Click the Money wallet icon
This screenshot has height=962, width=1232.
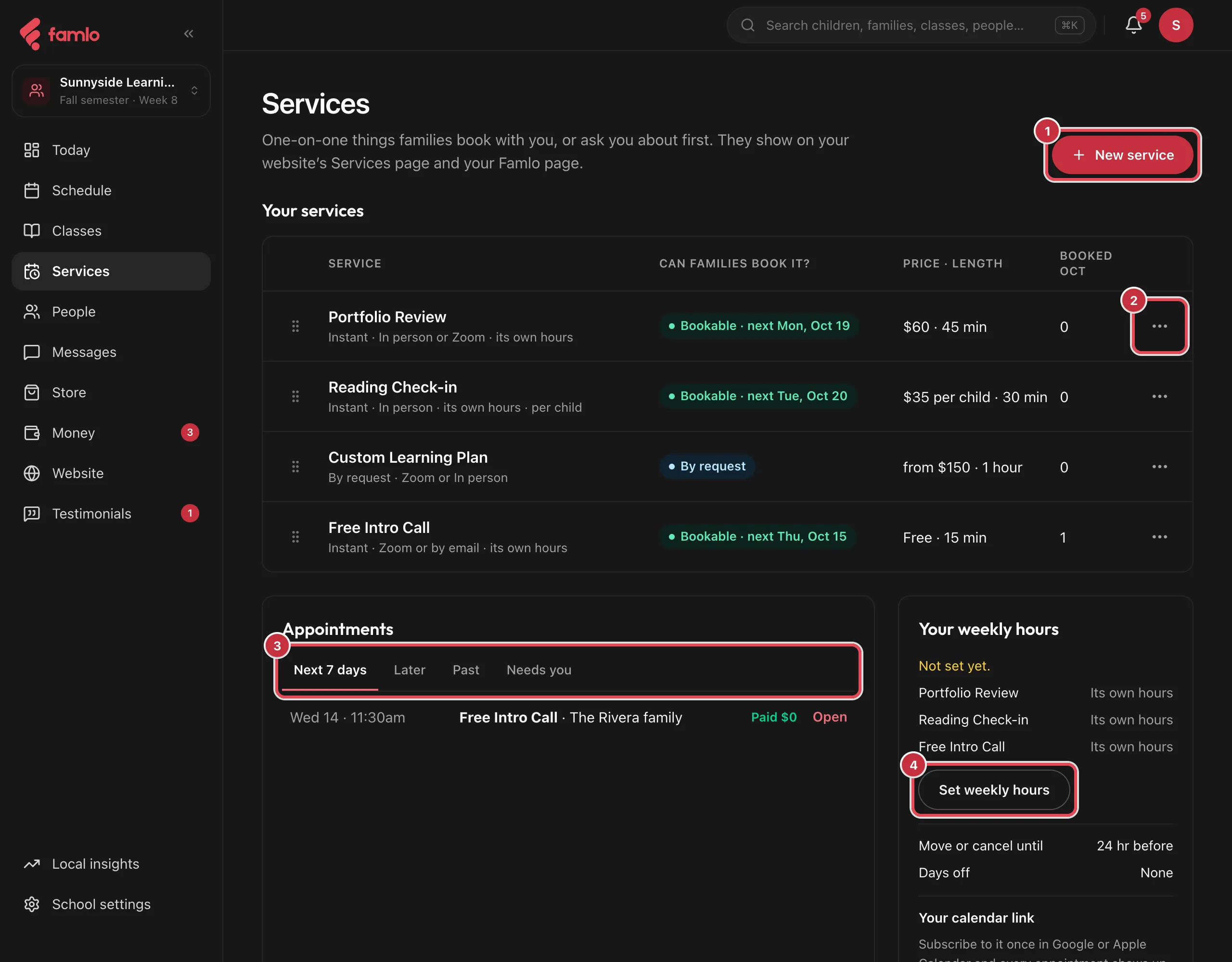pyautogui.click(x=32, y=433)
